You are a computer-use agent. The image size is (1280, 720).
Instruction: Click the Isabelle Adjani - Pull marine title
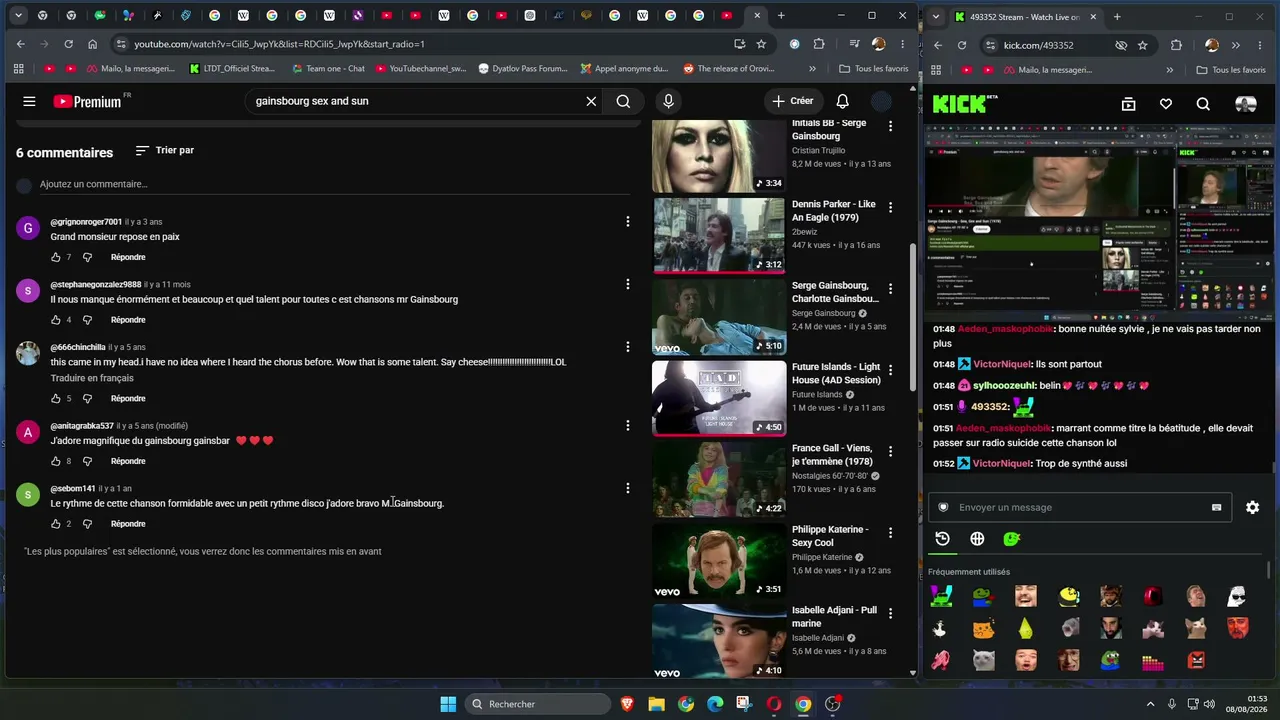pos(834,617)
